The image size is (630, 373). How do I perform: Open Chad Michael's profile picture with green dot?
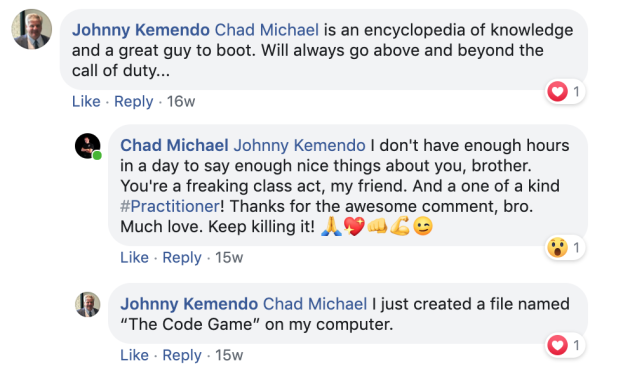click(88, 146)
